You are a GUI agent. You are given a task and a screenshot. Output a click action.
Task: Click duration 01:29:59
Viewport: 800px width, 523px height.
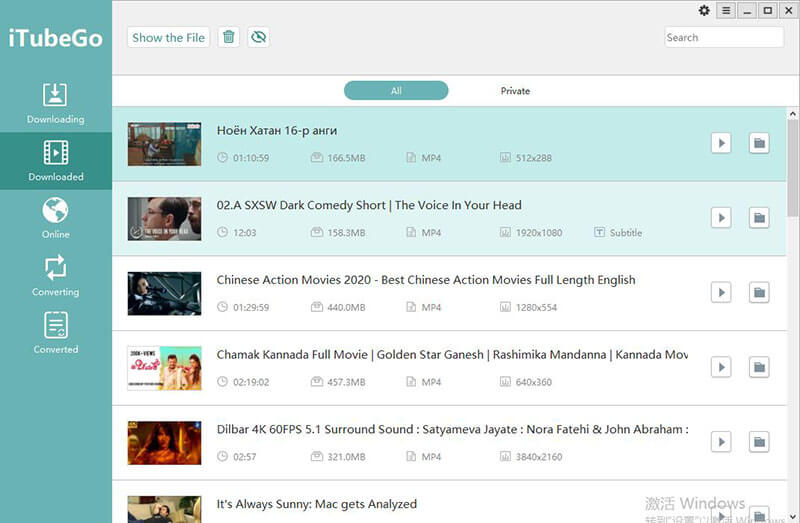(x=251, y=308)
